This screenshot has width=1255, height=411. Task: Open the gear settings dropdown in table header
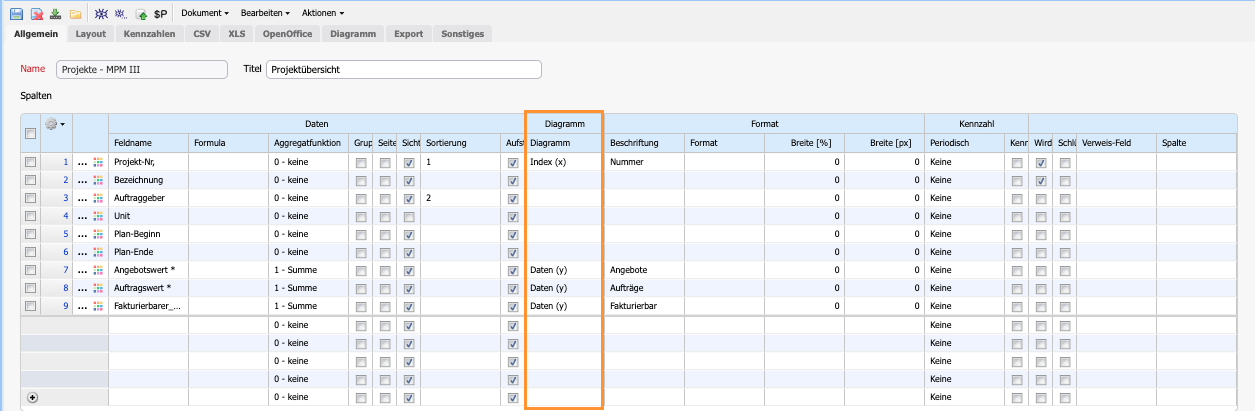point(55,124)
